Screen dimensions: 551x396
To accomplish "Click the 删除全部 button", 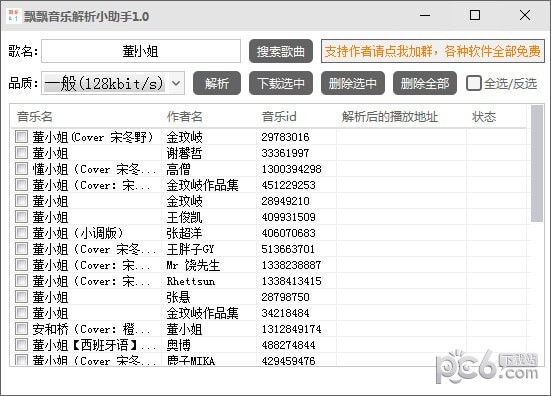I will pyautogui.click(x=424, y=83).
